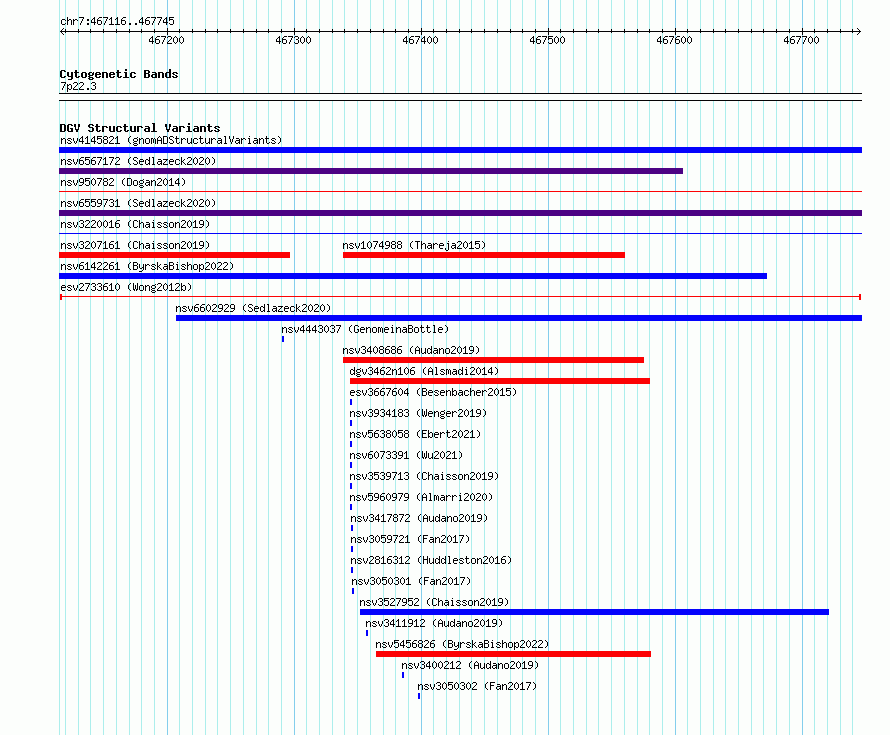This screenshot has height=735, width=890.
Task: Click the blue nsv6602929 variant bar
Action: coord(519,318)
